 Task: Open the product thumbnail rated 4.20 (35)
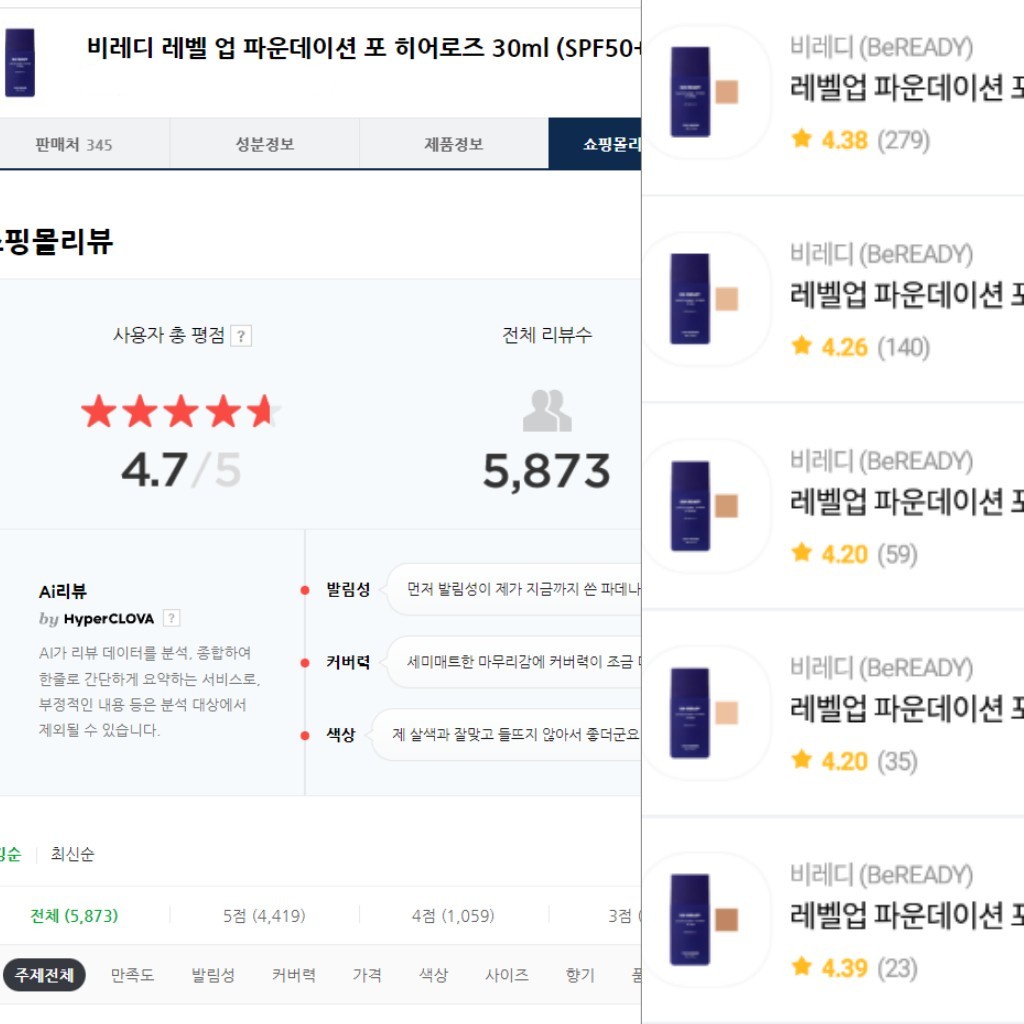tap(691, 711)
